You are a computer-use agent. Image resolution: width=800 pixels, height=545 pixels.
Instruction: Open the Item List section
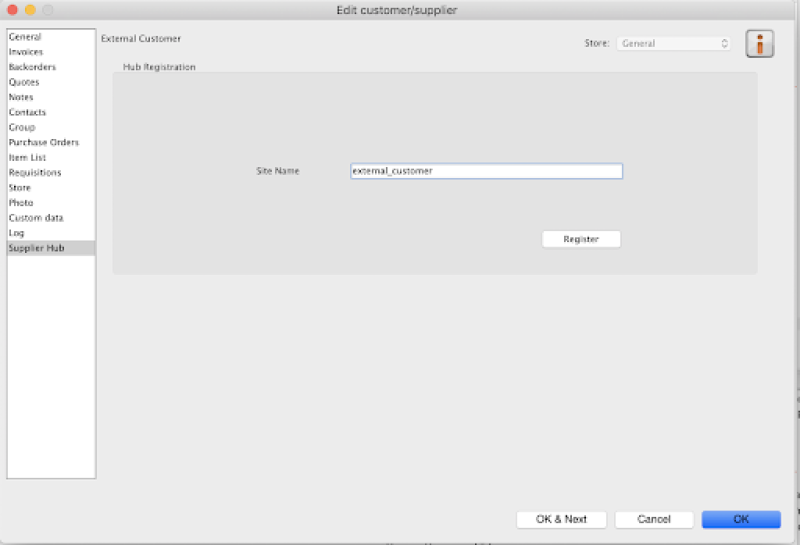pos(27,157)
